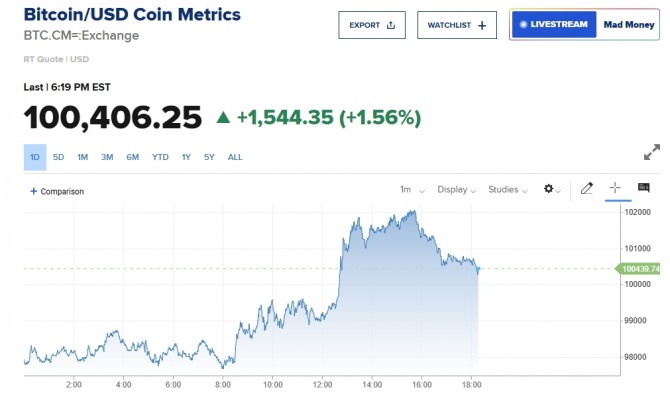Click the export share icon
The height and width of the screenshot is (406, 670).
390,25
